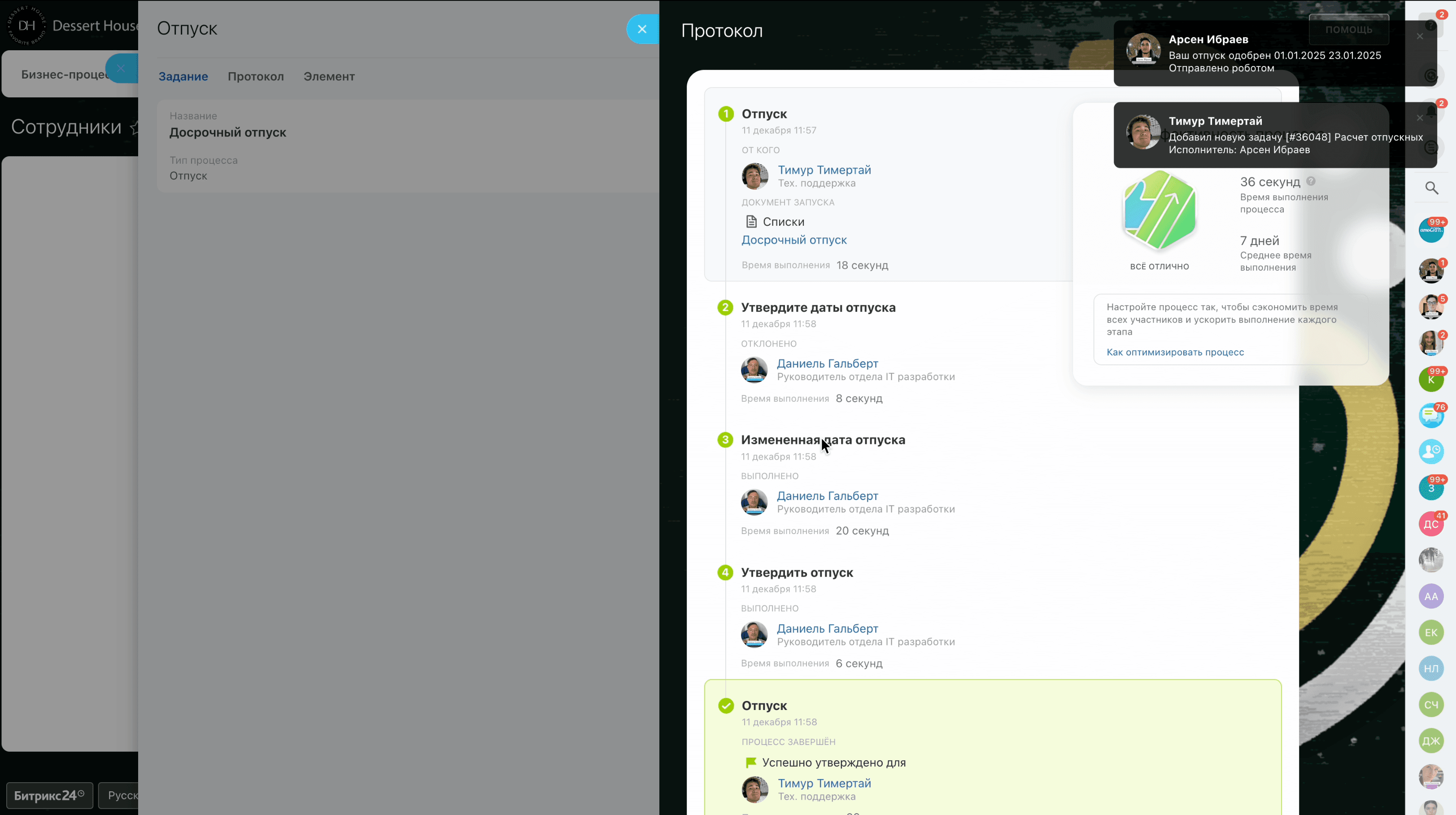The height and width of the screenshot is (815, 1456).
Task: Switch to the Протокол tab
Action: pos(256,76)
